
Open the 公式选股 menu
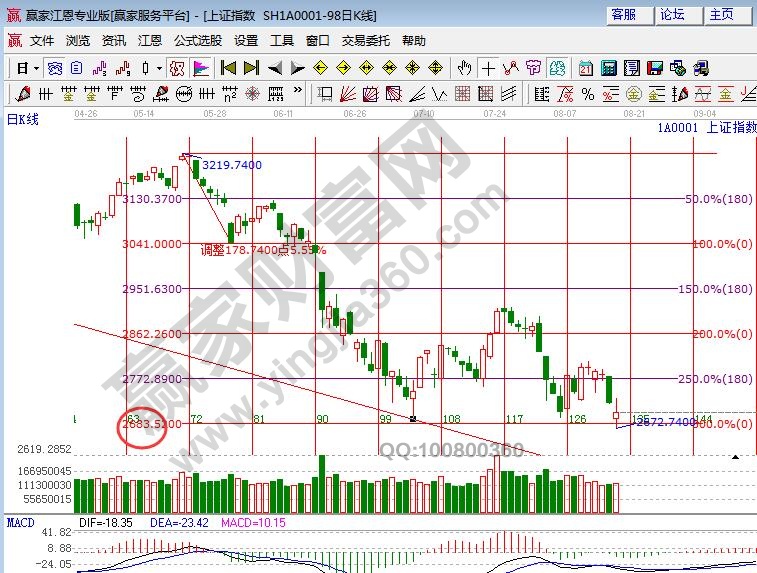point(198,41)
